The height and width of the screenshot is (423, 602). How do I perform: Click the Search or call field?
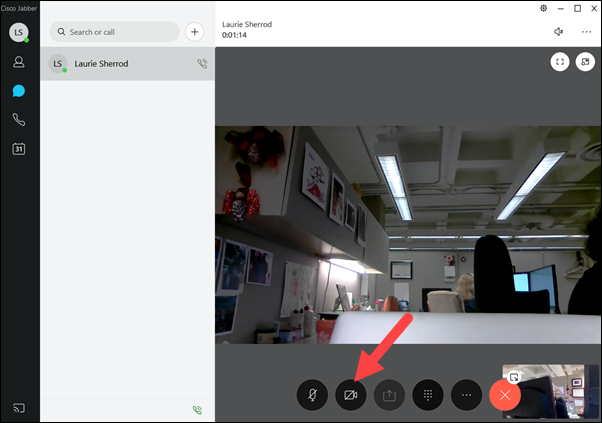point(114,32)
